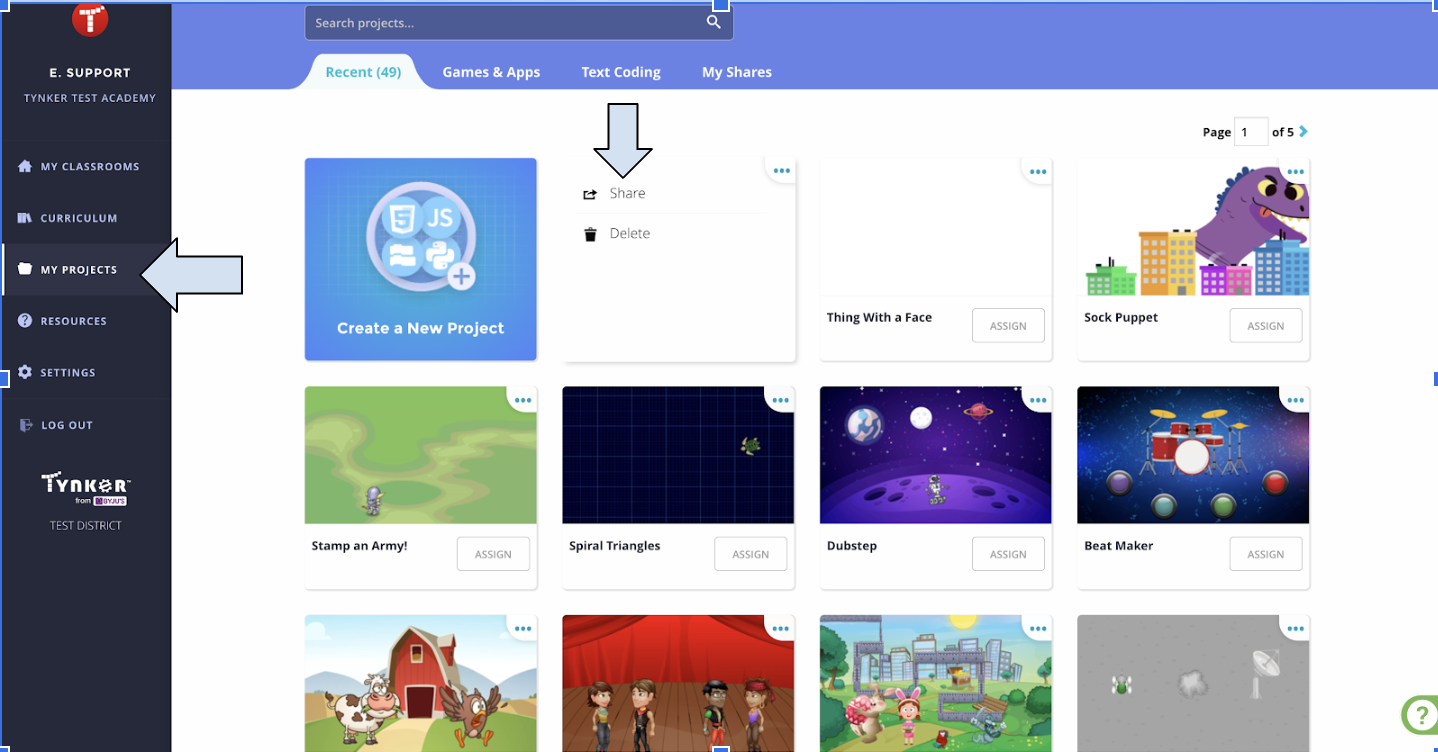Screen dimensions: 1438x752
Task: Open options dots for Dubstep
Action: tap(1039, 400)
